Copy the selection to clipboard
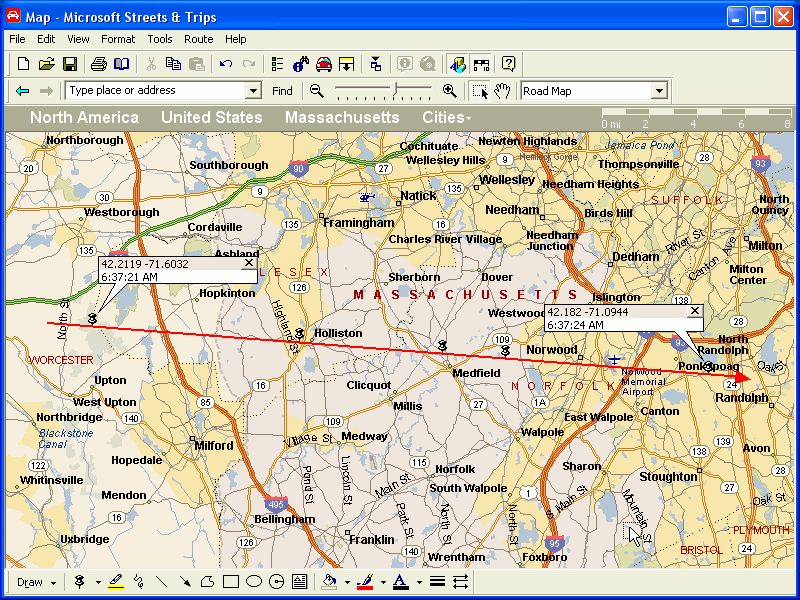800x600 pixels. point(173,64)
